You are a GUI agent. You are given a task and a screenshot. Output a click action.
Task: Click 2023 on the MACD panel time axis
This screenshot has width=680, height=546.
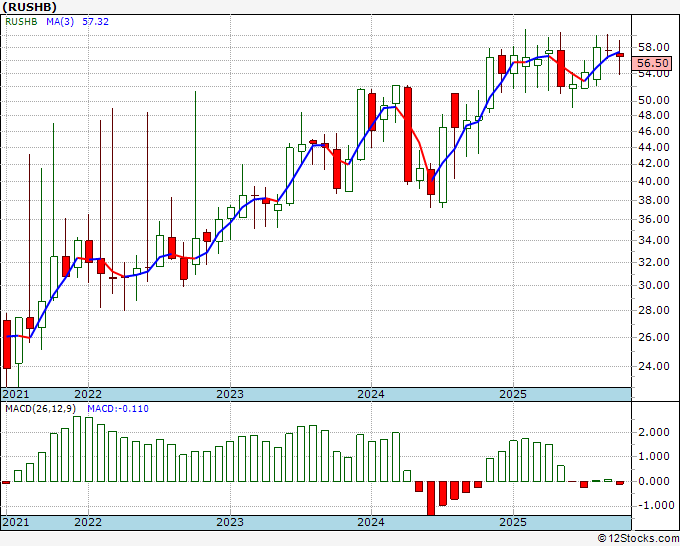point(230,522)
